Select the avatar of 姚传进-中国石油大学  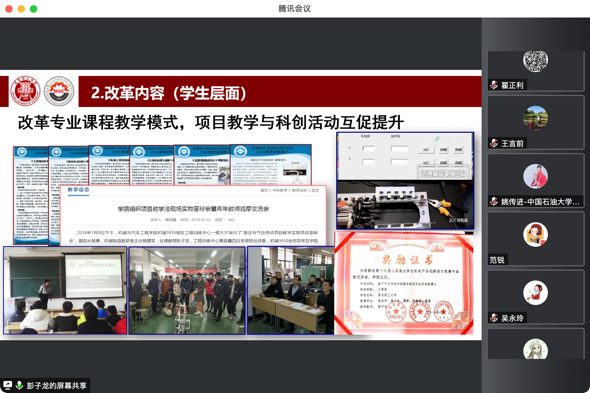(535, 176)
